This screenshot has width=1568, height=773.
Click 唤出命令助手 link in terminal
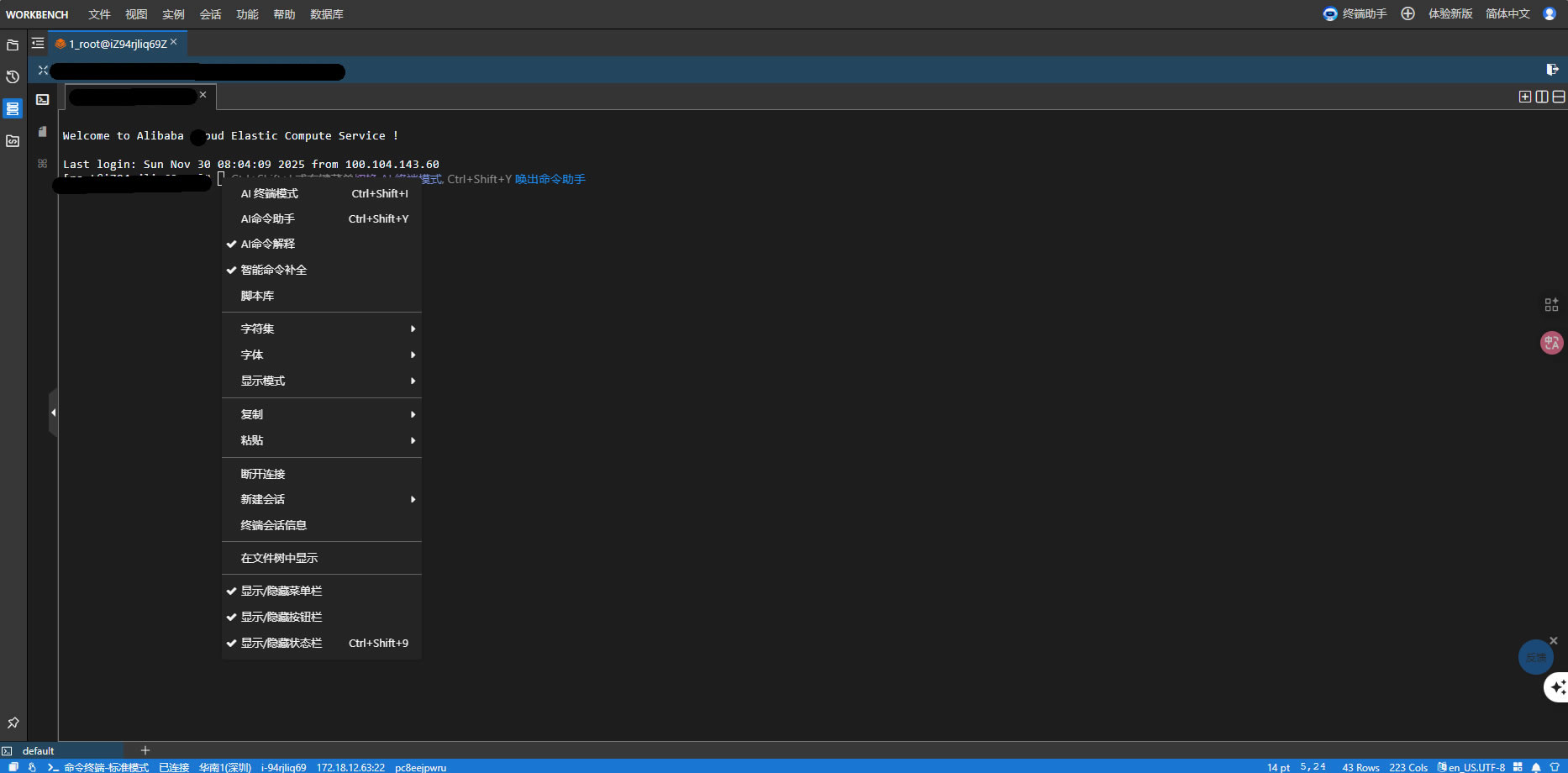coord(550,179)
